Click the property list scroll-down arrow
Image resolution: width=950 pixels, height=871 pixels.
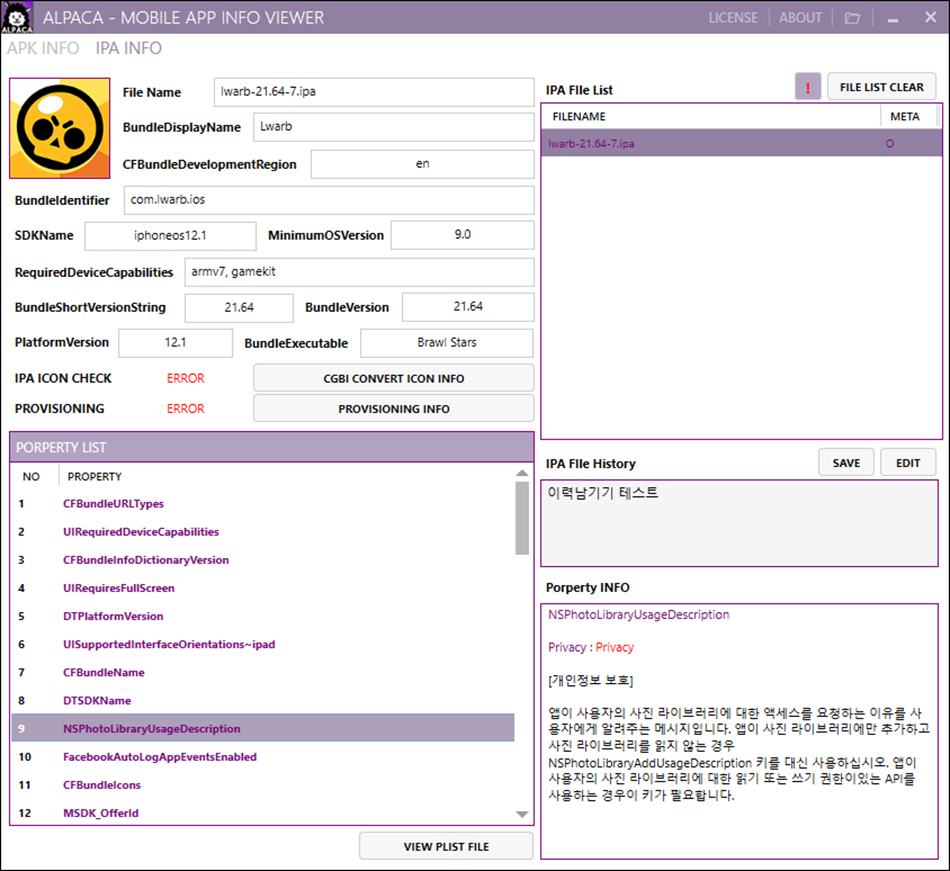(x=522, y=815)
